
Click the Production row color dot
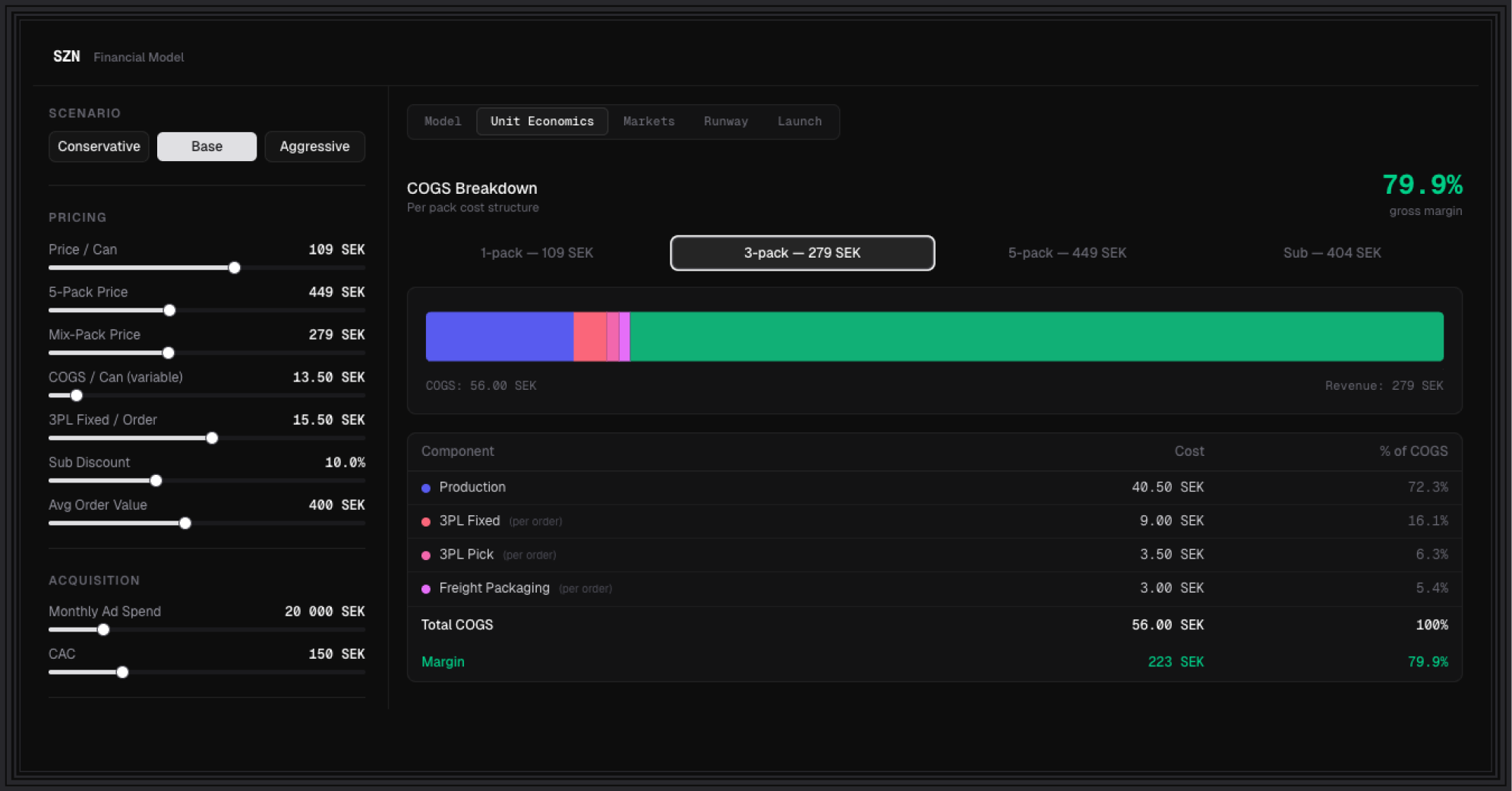click(426, 488)
